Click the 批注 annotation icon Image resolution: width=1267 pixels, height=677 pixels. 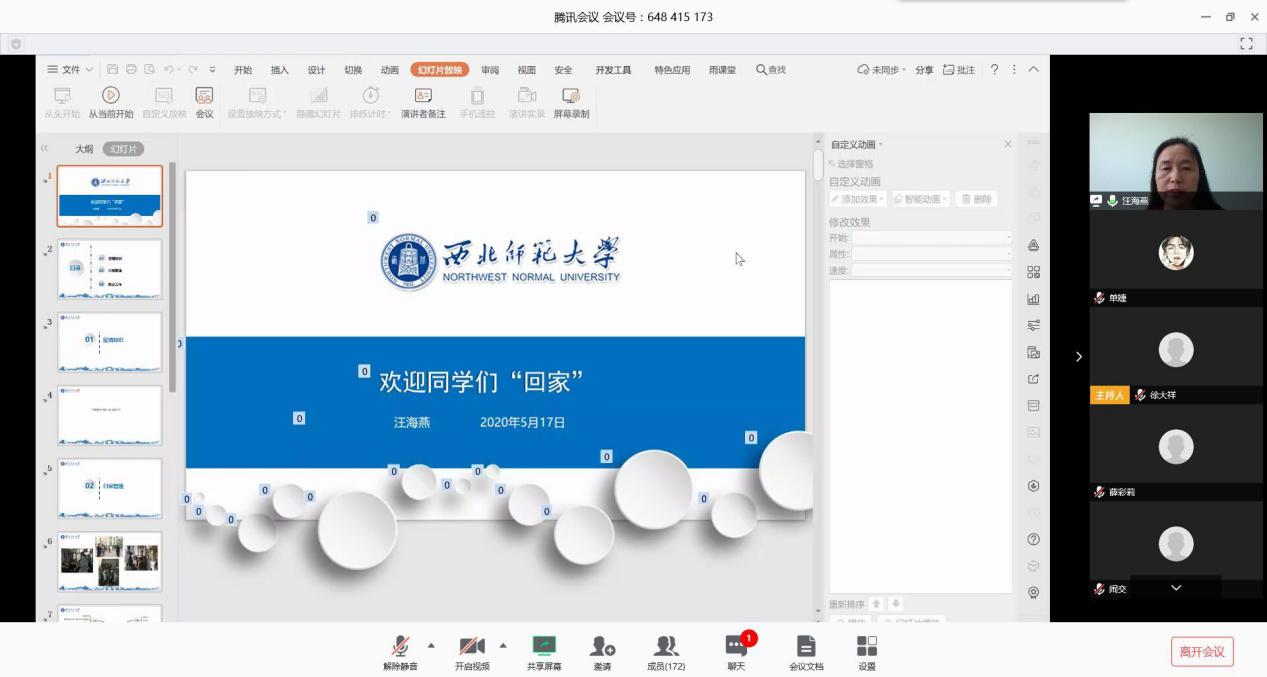948,70
